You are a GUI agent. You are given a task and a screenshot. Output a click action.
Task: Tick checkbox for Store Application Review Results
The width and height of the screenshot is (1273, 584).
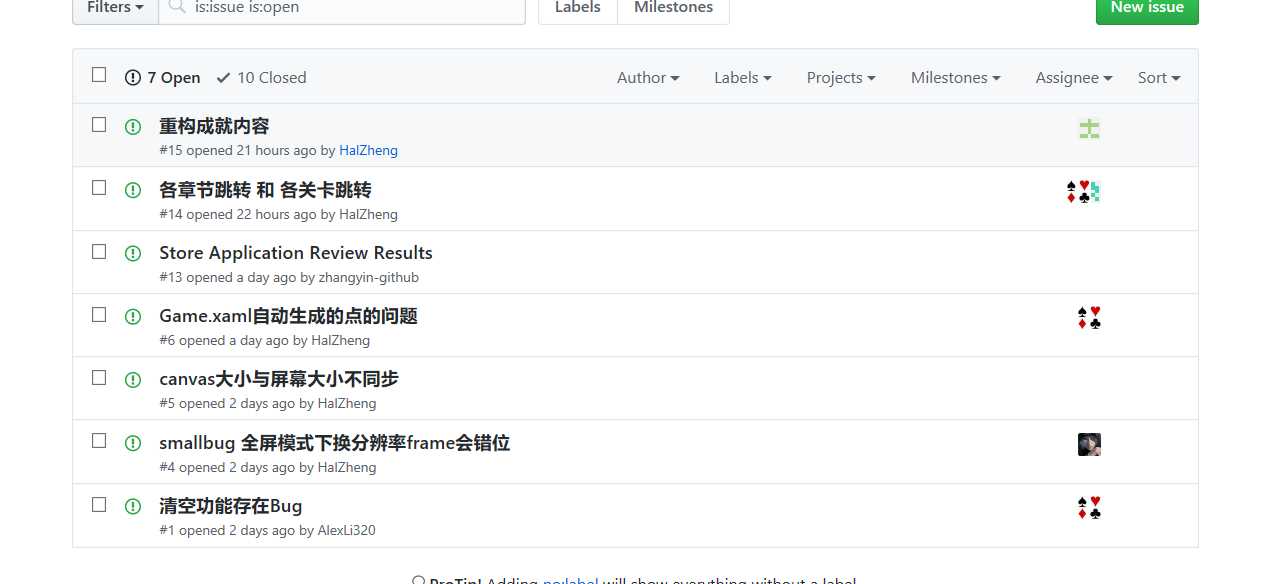[x=99, y=251]
